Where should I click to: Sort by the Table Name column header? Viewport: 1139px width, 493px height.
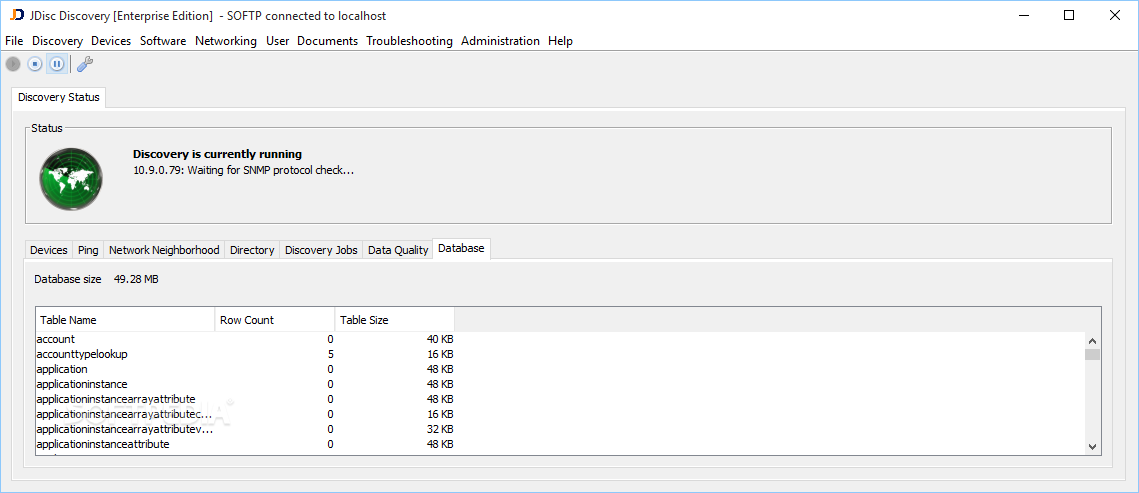[x=125, y=319]
